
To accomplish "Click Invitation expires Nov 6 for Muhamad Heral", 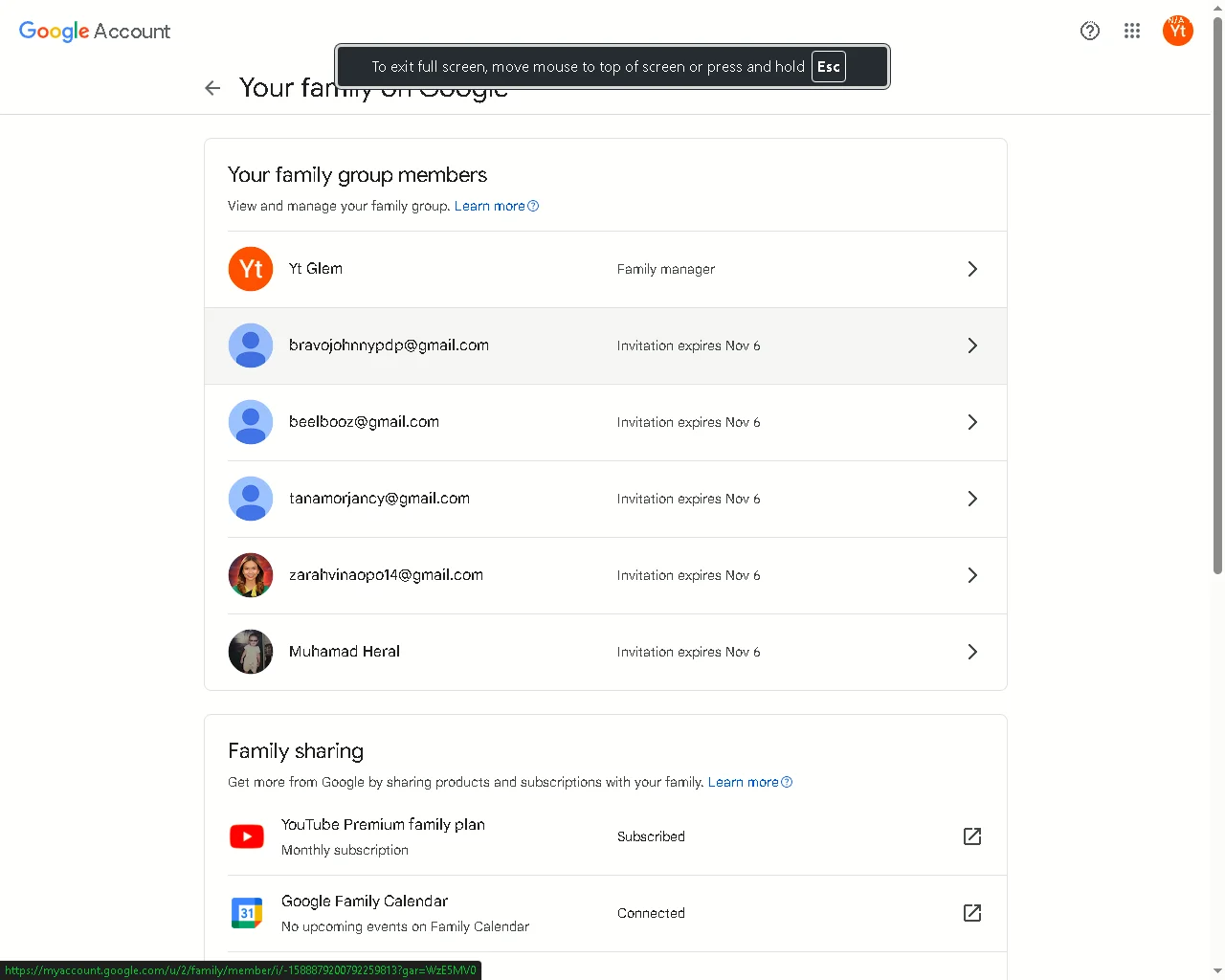I will tap(689, 652).
